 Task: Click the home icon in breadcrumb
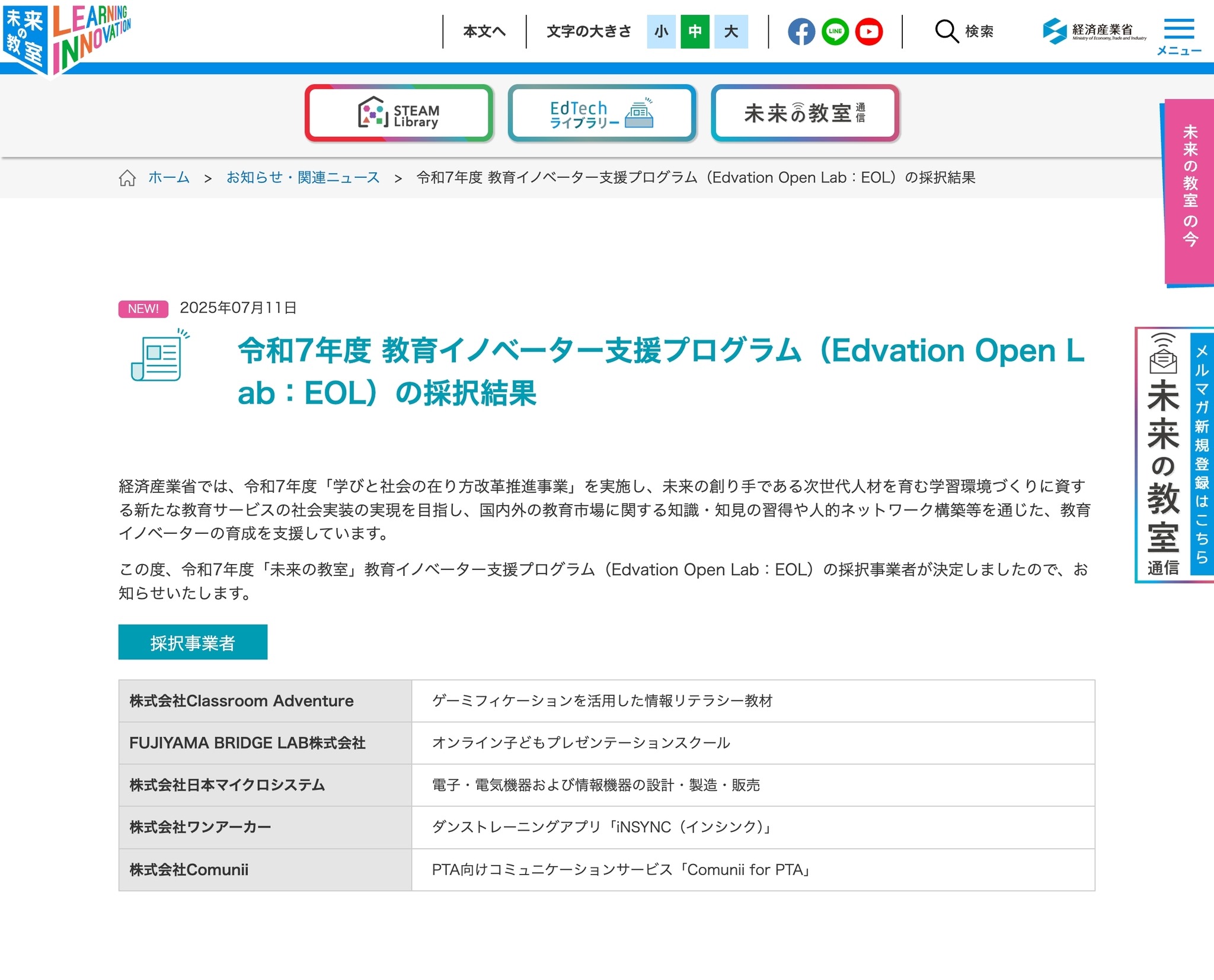pyautogui.click(x=127, y=178)
